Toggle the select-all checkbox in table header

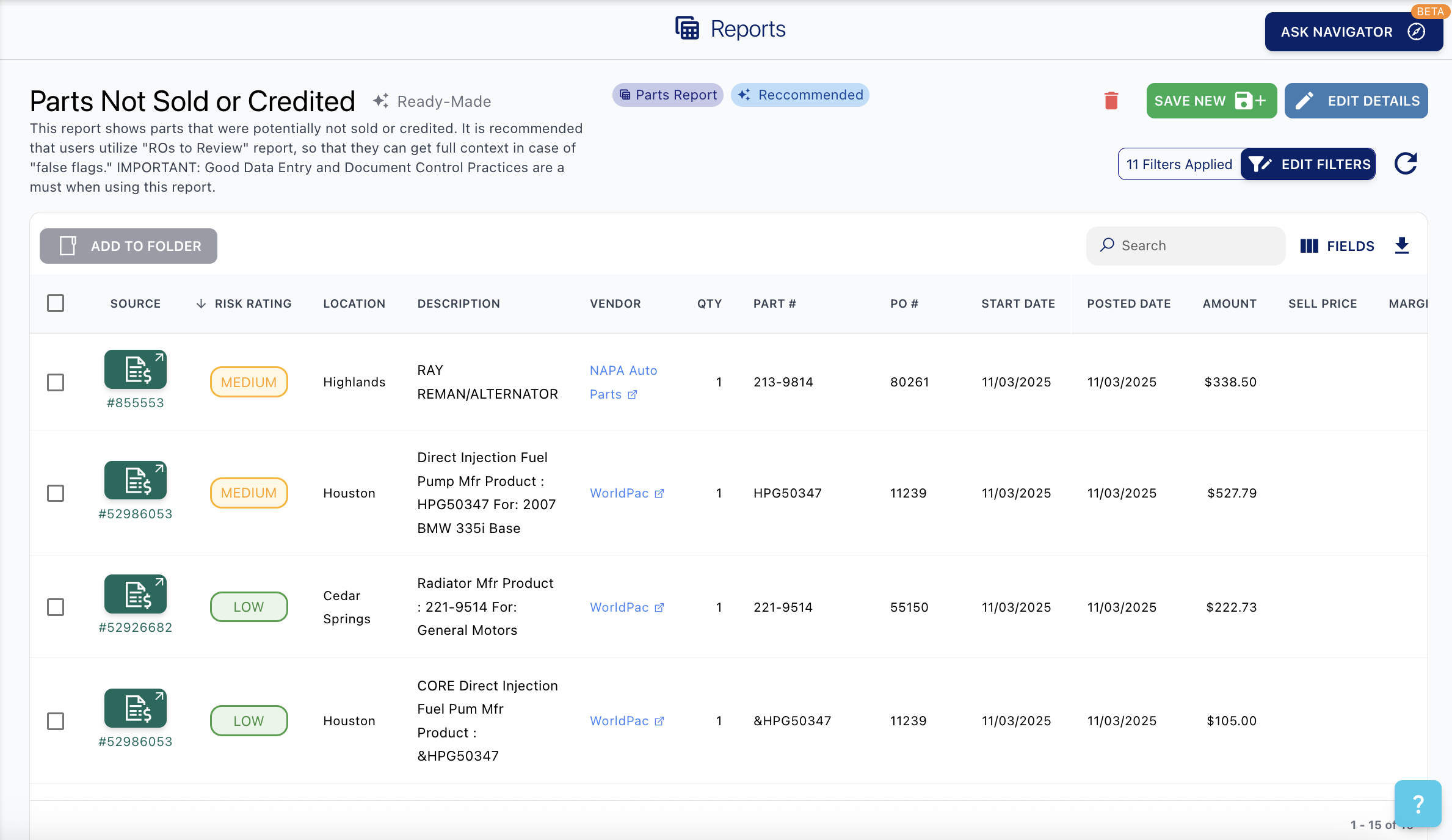[56, 303]
